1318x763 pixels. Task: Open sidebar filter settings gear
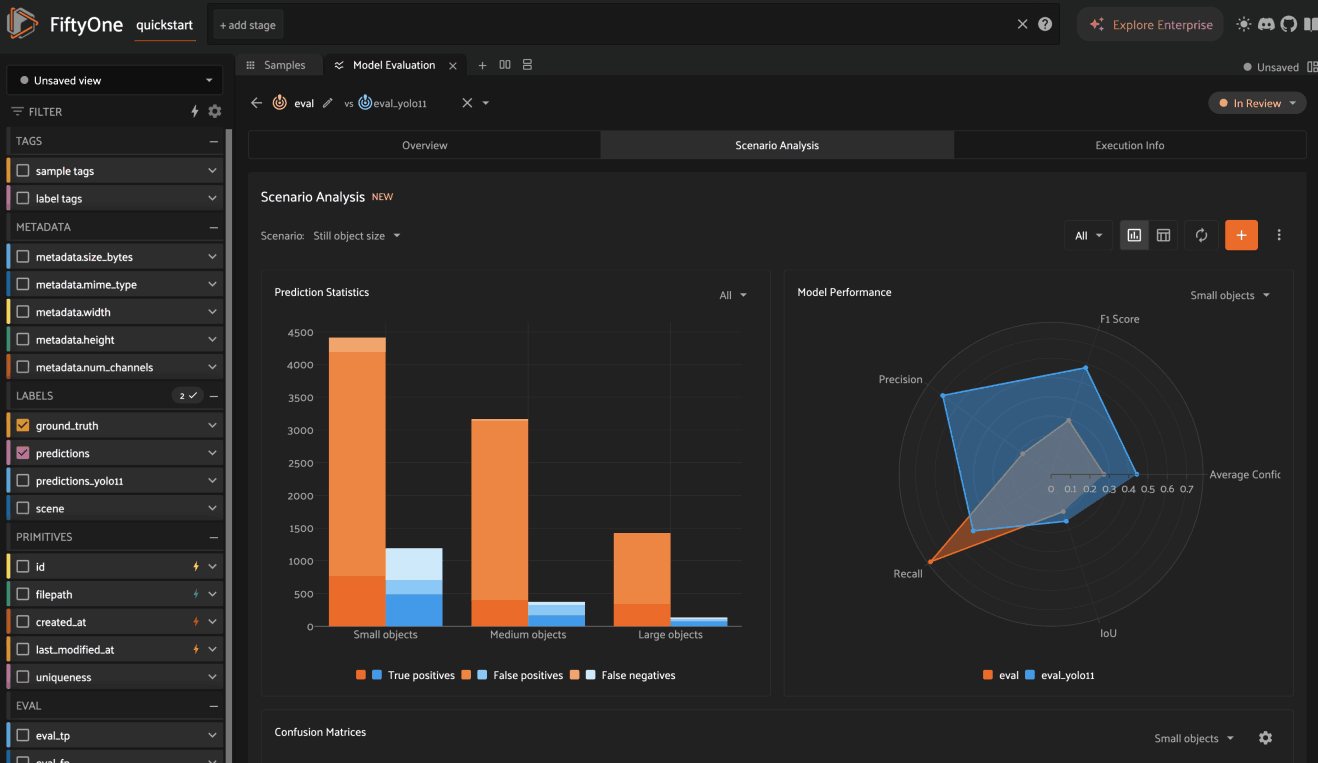point(214,112)
